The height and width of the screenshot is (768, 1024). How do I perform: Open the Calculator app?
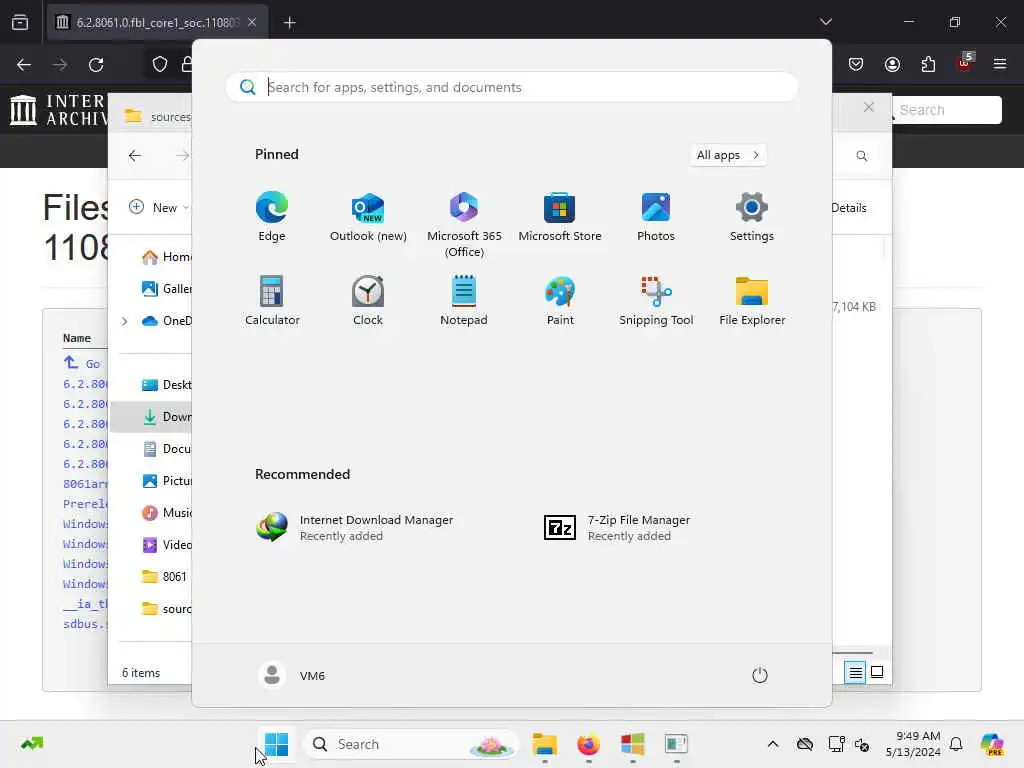(x=272, y=300)
